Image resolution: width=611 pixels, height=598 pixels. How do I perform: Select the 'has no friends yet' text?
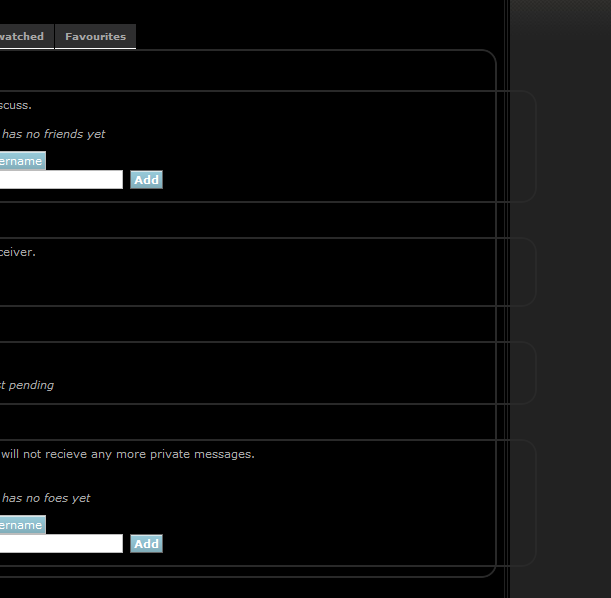coord(54,134)
